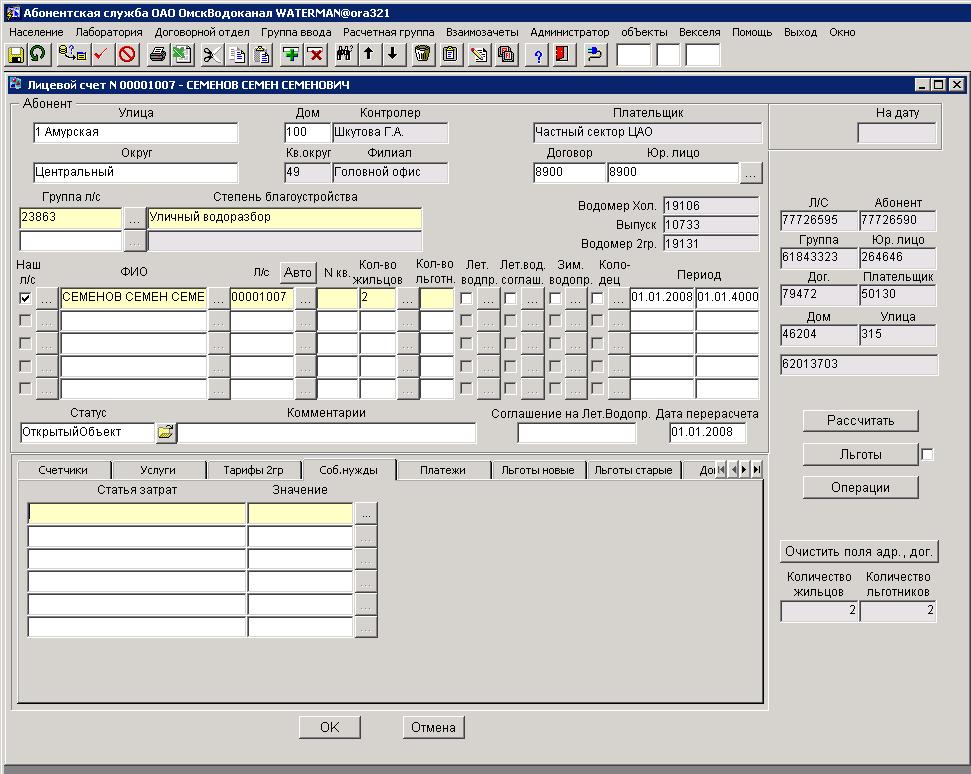The image size is (971, 774).
Task: Uncheck the 'Наш л/с' checkbox in first row
Action: (25, 298)
